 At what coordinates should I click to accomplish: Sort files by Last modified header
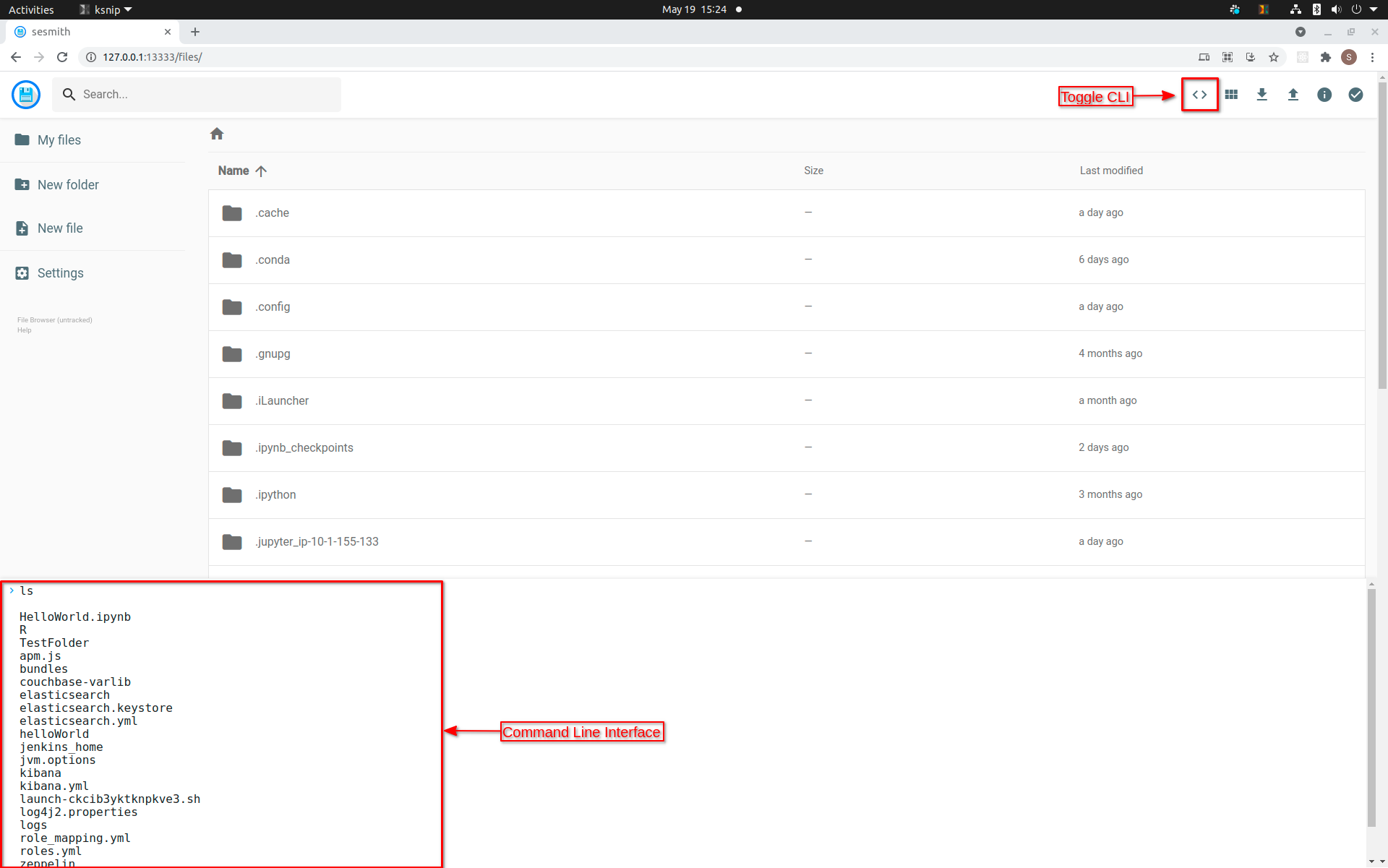click(1111, 171)
